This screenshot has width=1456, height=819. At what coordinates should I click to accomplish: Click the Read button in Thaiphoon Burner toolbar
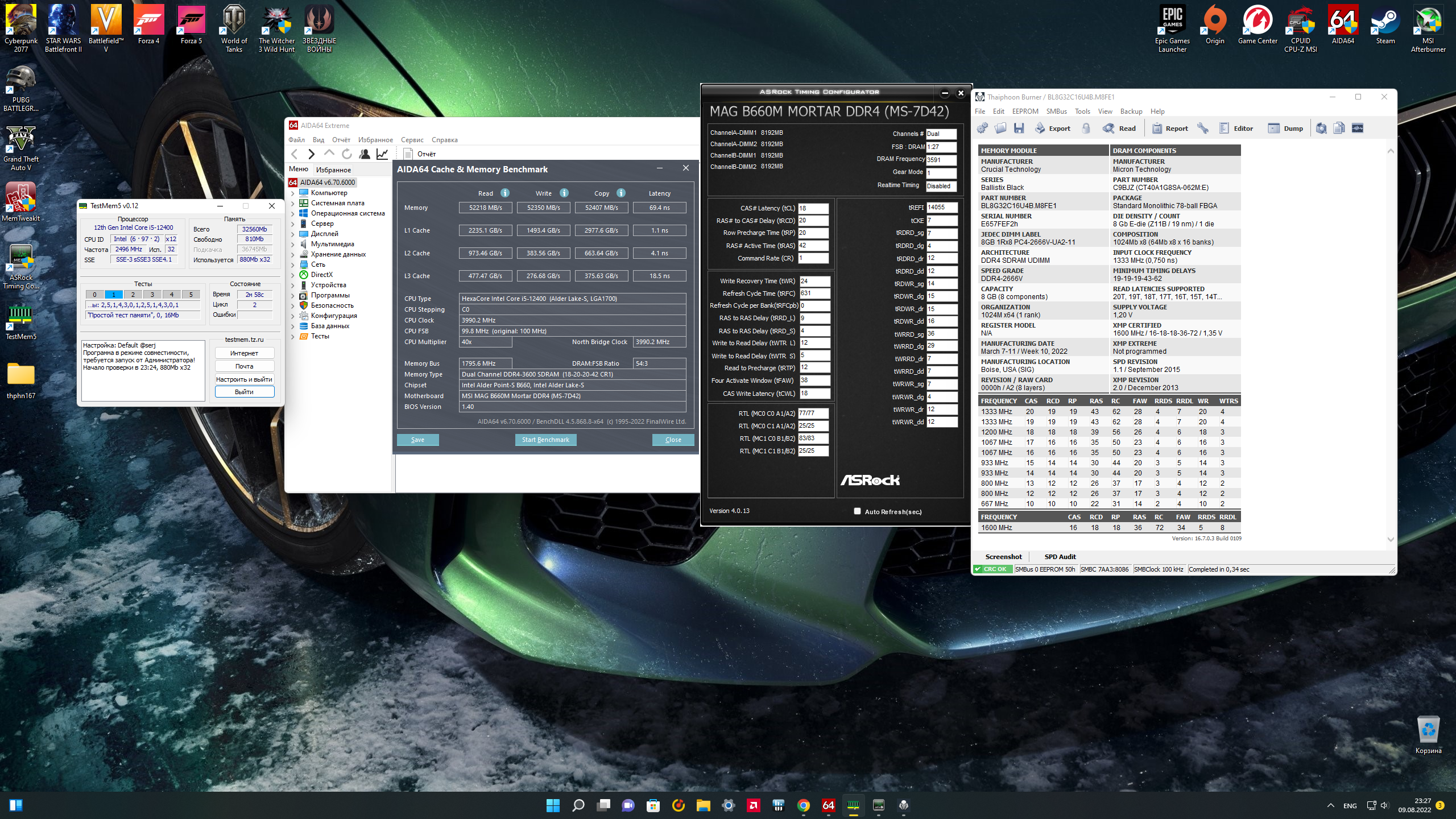coord(1119,129)
